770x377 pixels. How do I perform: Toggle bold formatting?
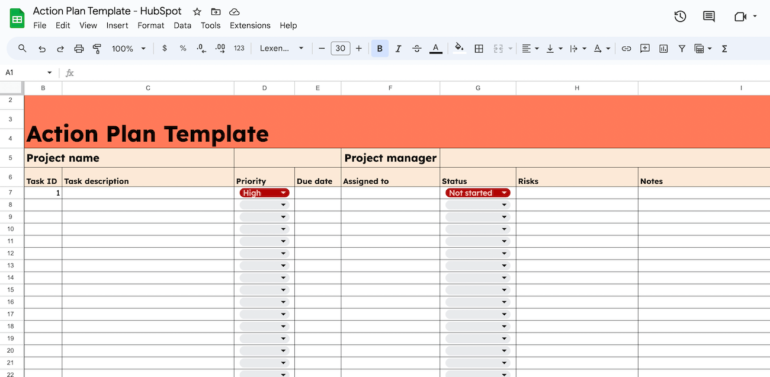point(380,49)
